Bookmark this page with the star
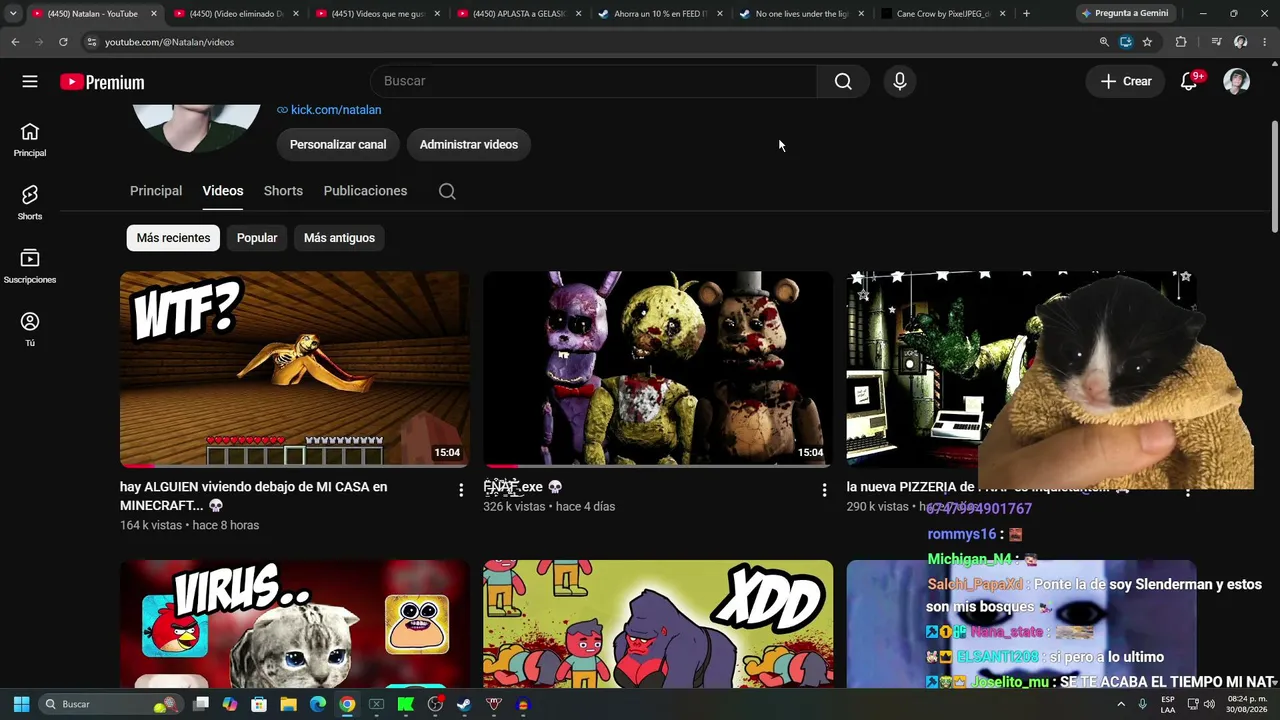This screenshot has width=1280, height=720. click(x=1147, y=42)
